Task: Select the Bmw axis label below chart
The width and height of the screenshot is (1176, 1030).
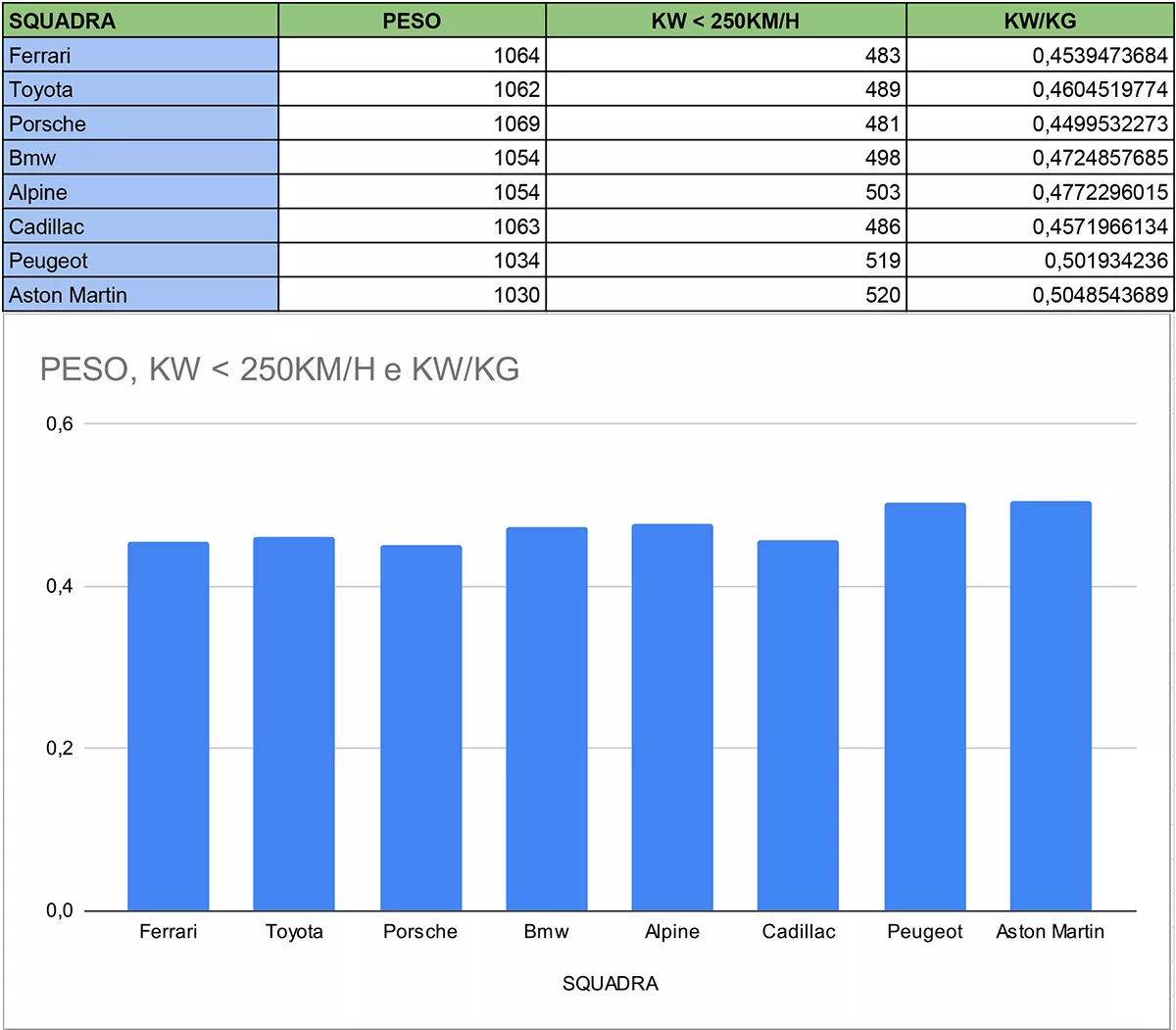Action: 546,932
